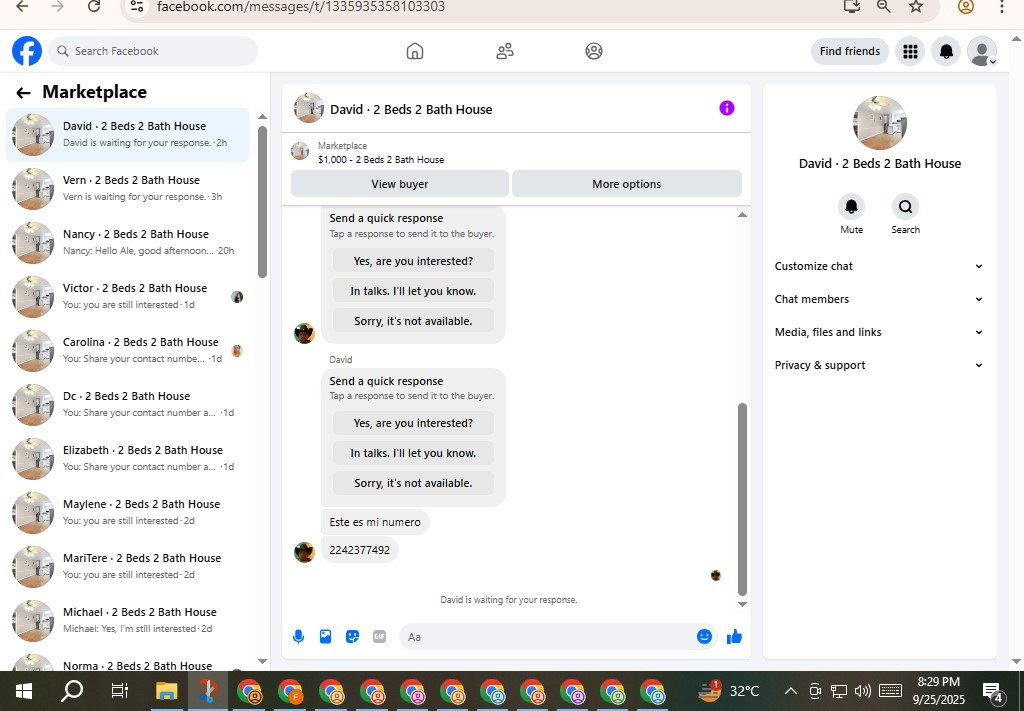The width and height of the screenshot is (1024, 711).
Task: Click the View buyer button
Action: click(x=400, y=184)
